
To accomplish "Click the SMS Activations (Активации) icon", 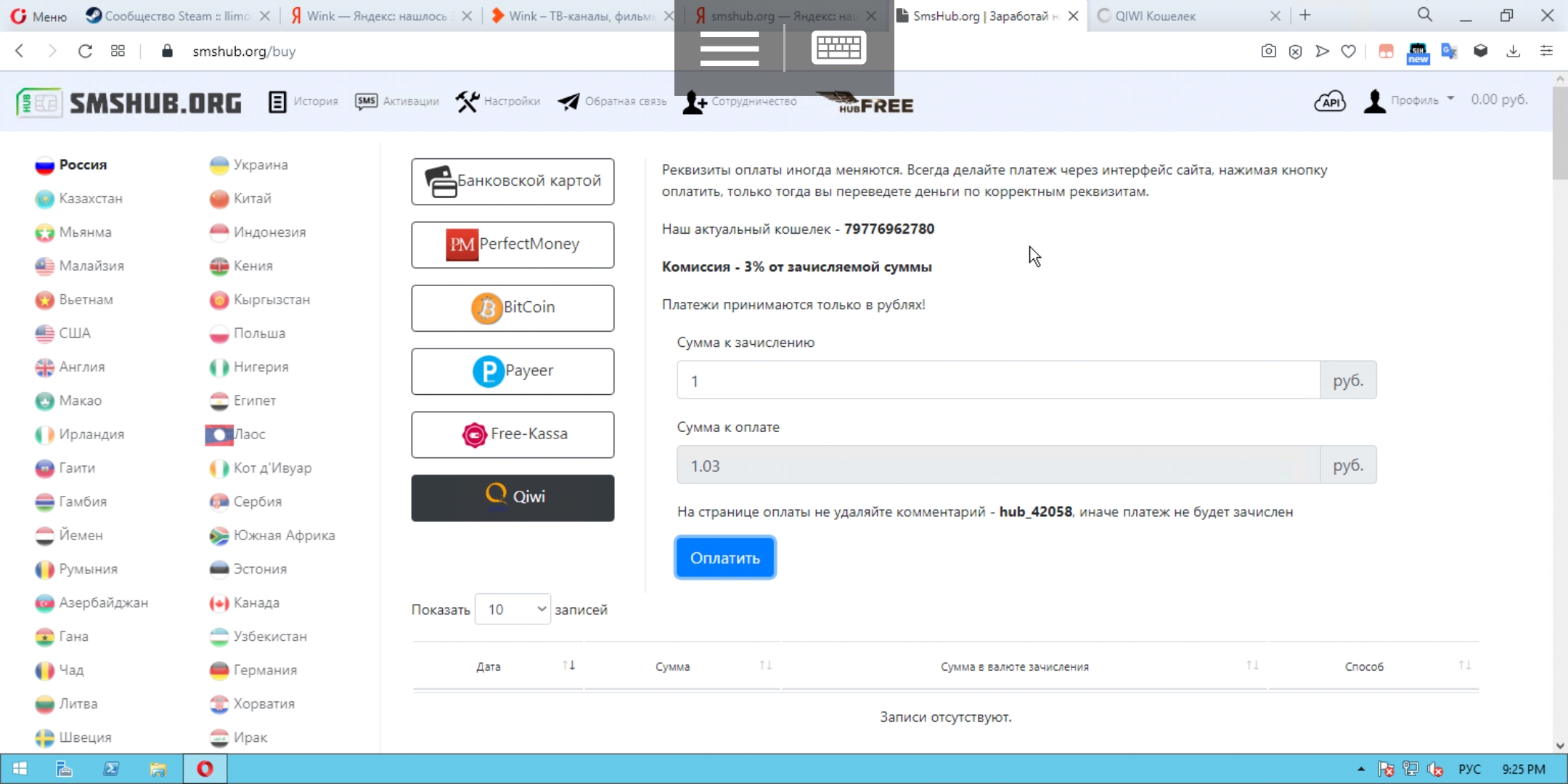I will (x=366, y=102).
